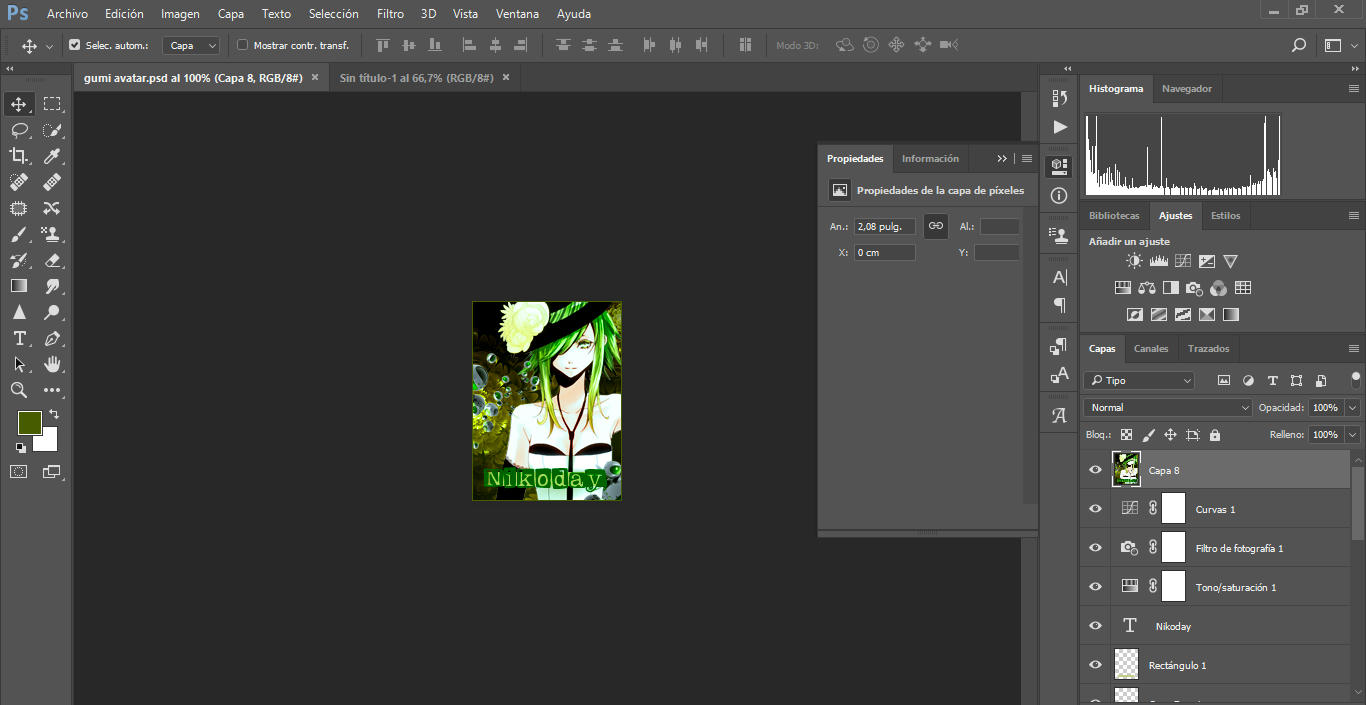Open the Relleno dropdown arrow
The image size is (1366, 705).
tap(1353, 435)
